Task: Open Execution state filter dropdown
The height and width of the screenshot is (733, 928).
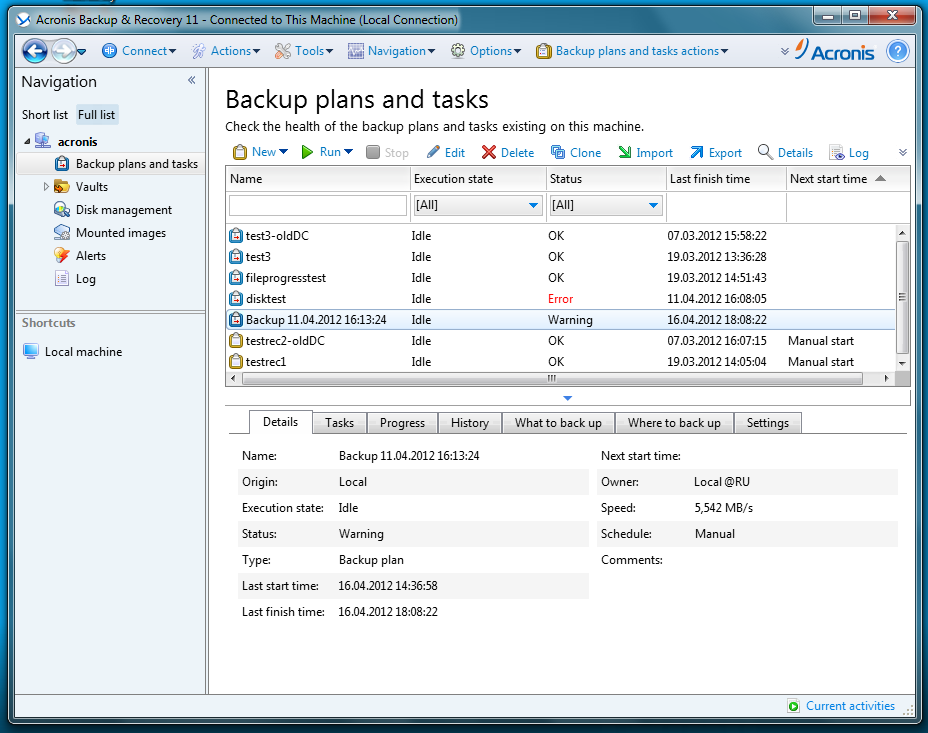Action: (x=478, y=205)
